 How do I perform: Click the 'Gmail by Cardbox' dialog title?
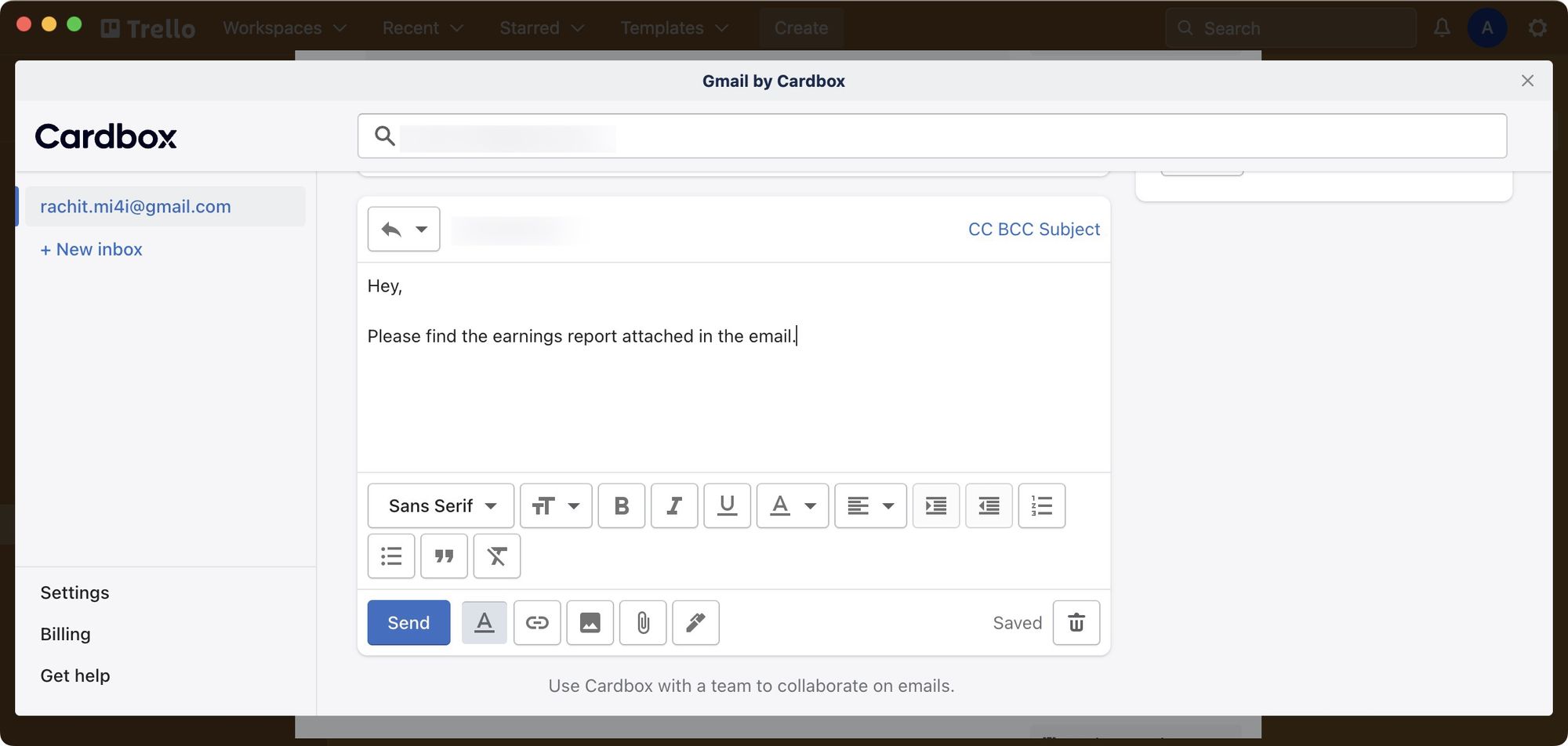[773, 81]
